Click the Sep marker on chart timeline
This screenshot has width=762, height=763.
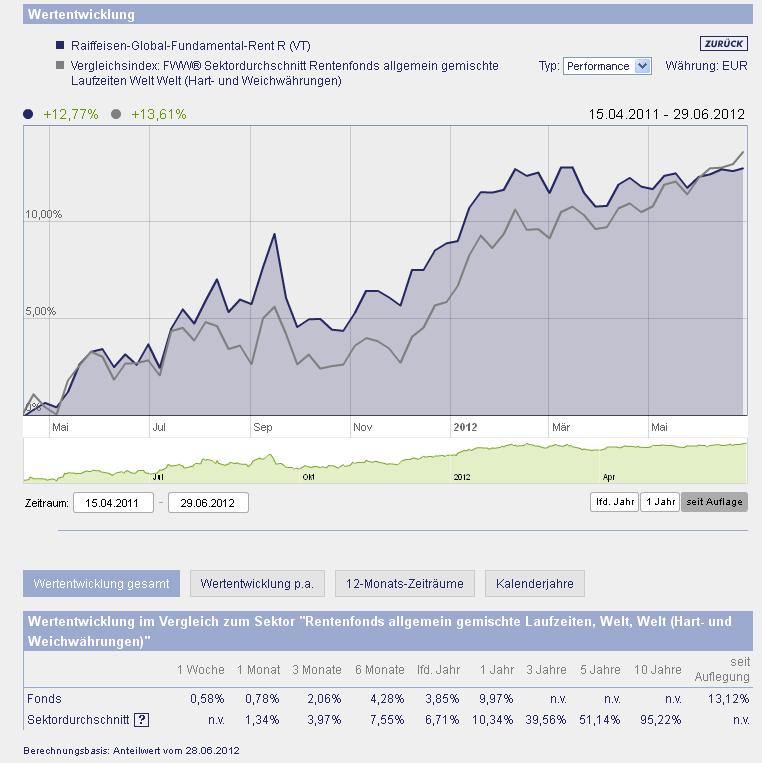(x=263, y=427)
